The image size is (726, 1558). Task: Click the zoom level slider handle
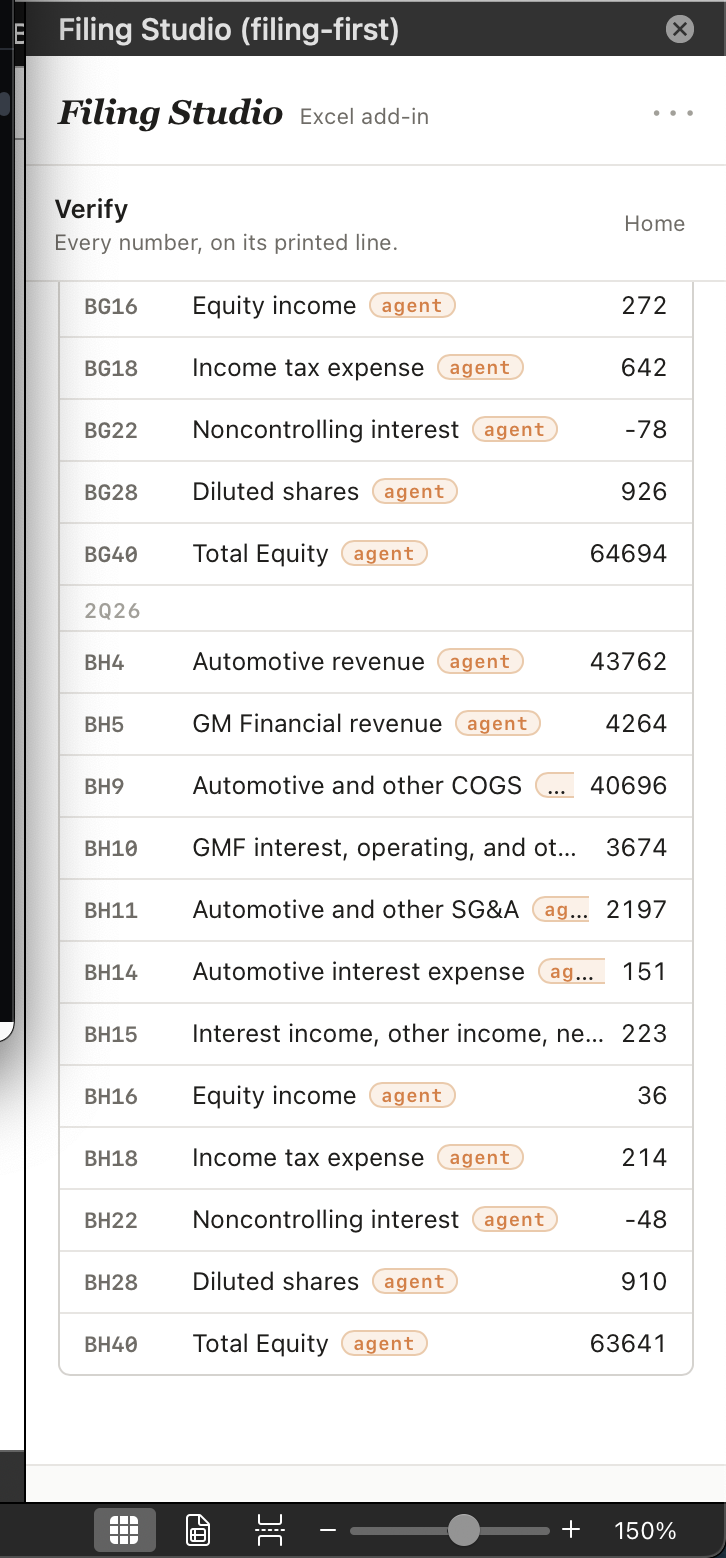tap(463, 1529)
